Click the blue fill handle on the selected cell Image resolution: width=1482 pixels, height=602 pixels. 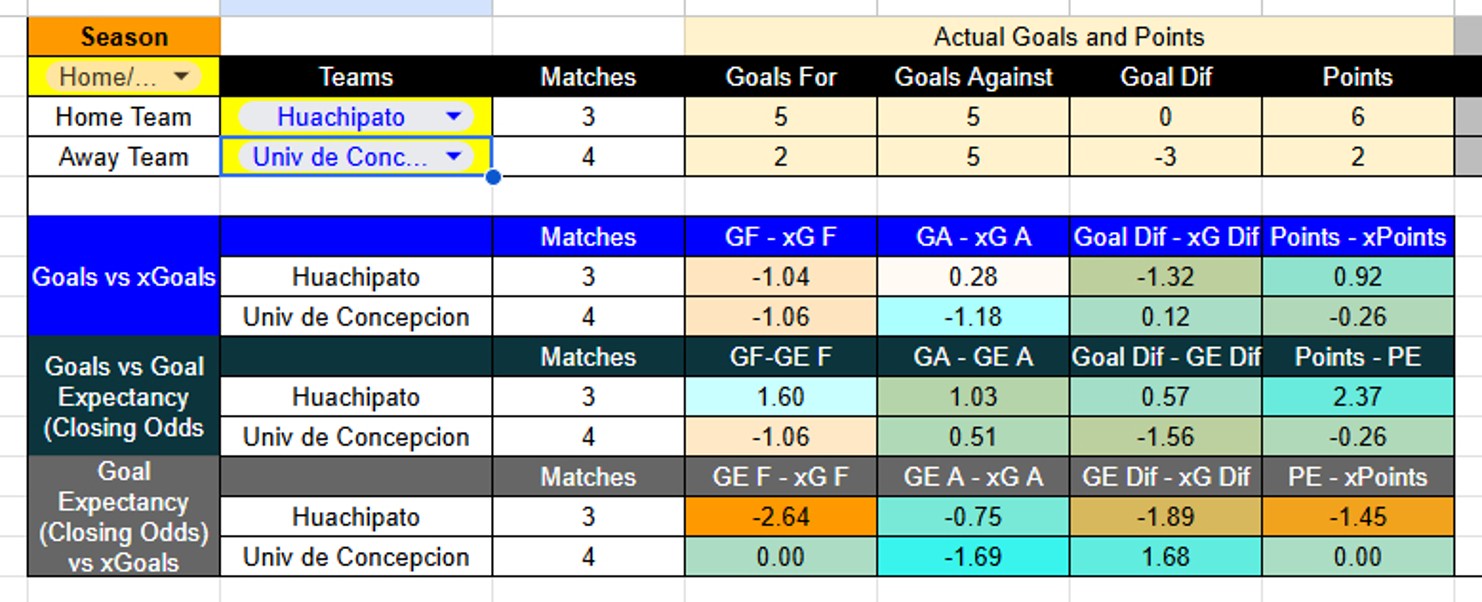(491, 177)
